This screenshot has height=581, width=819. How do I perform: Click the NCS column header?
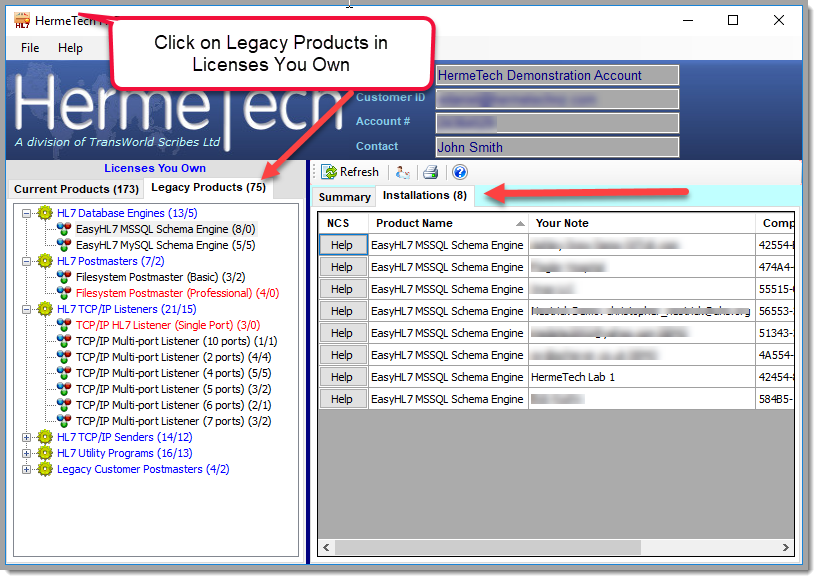pos(343,223)
